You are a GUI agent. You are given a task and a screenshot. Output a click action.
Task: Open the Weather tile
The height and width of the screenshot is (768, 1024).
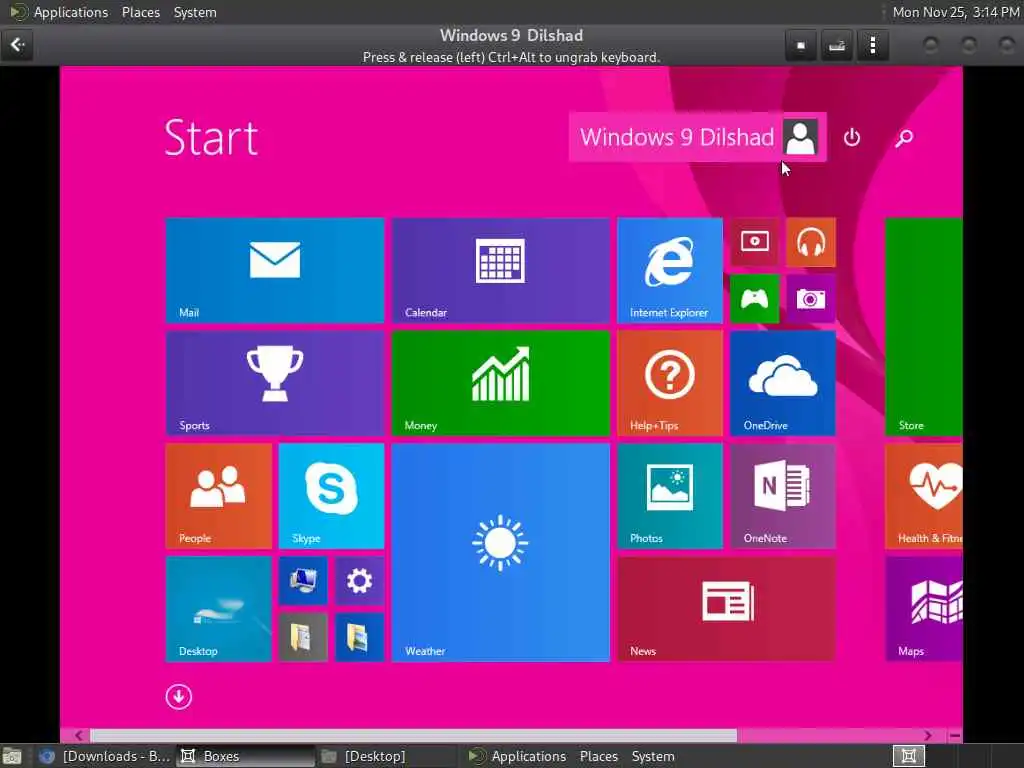[500, 552]
